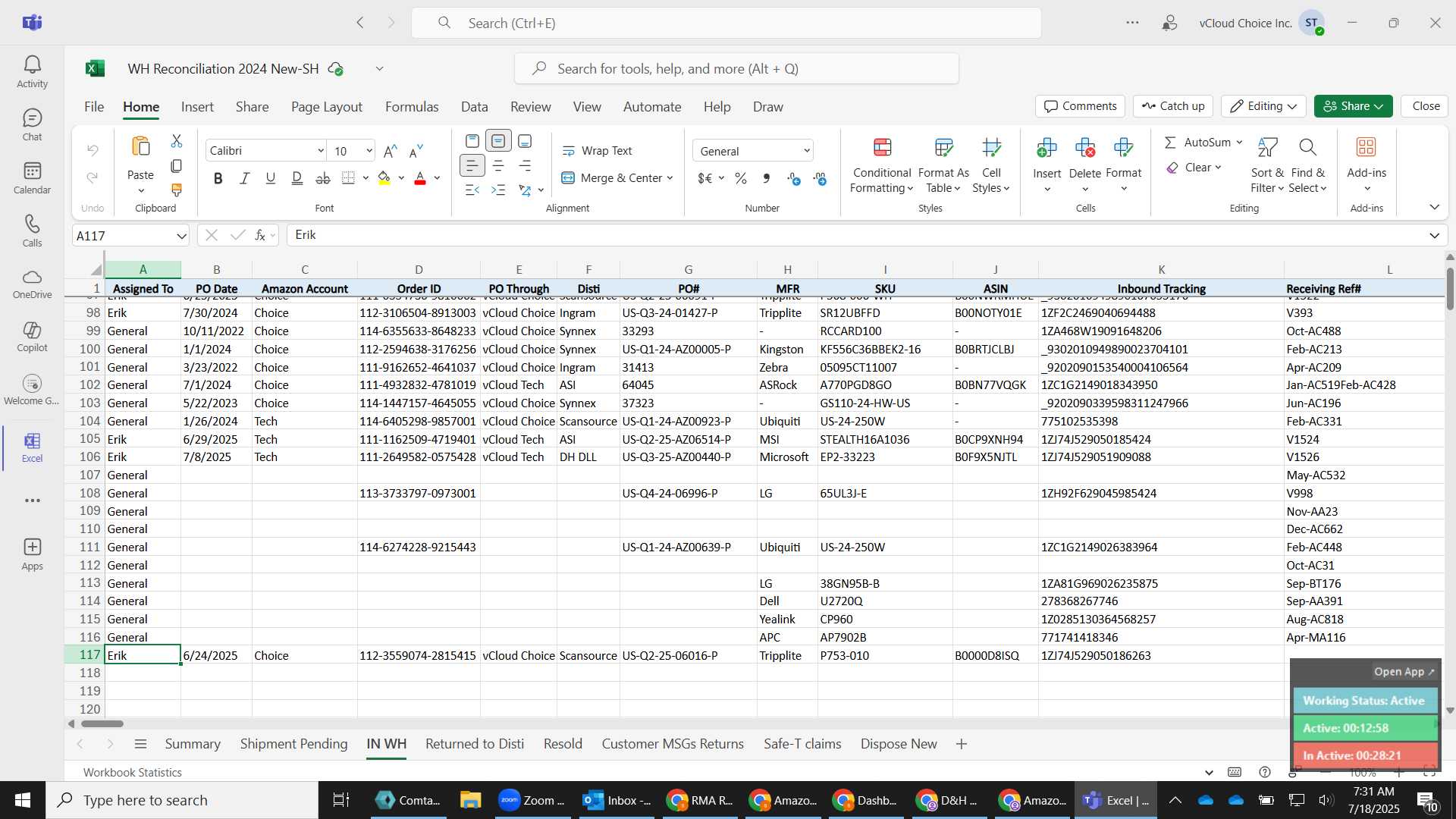Open Find & Select
The height and width of the screenshot is (819, 1456).
pos(1307,165)
